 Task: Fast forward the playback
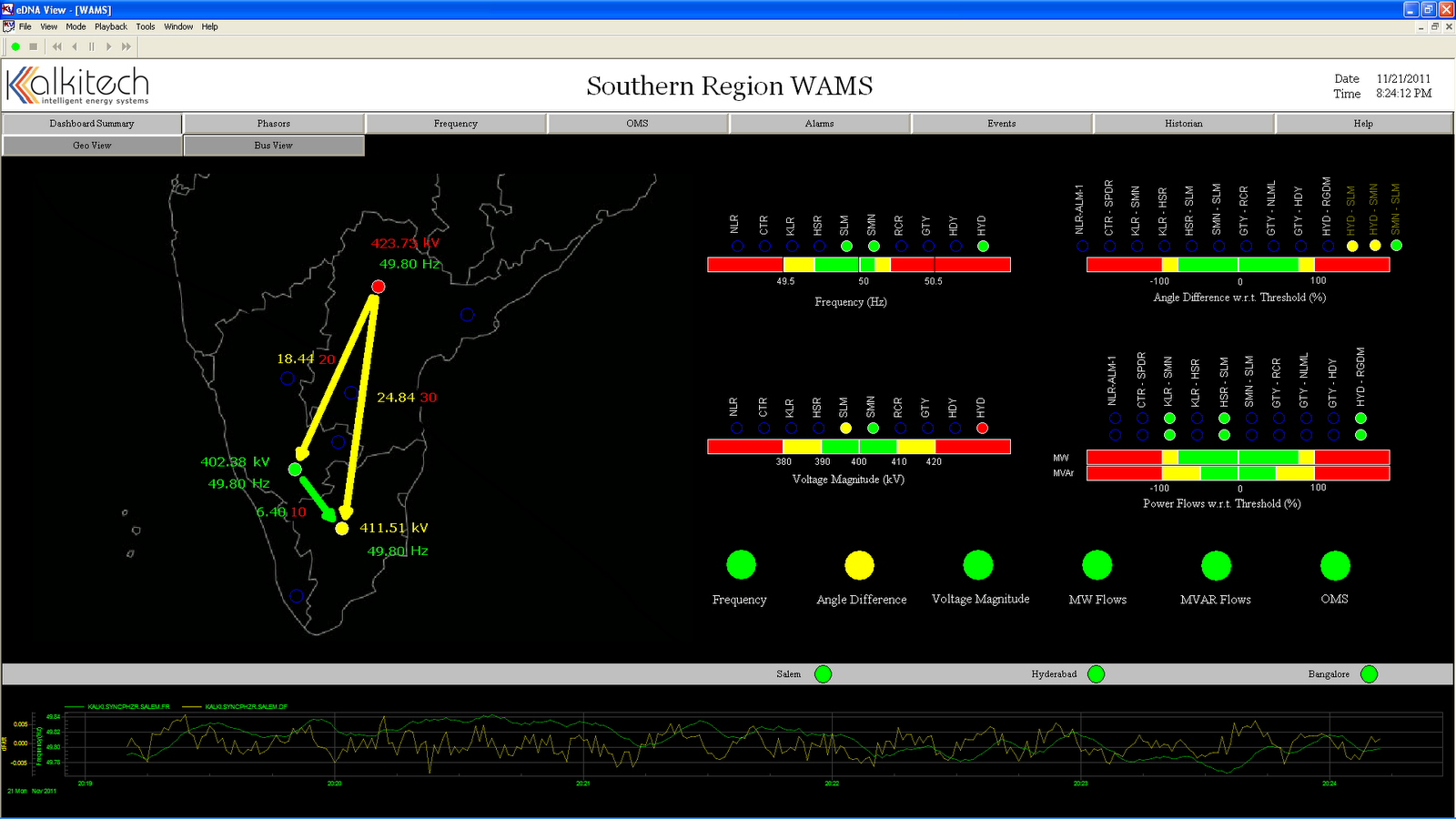pyautogui.click(x=126, y=46)
